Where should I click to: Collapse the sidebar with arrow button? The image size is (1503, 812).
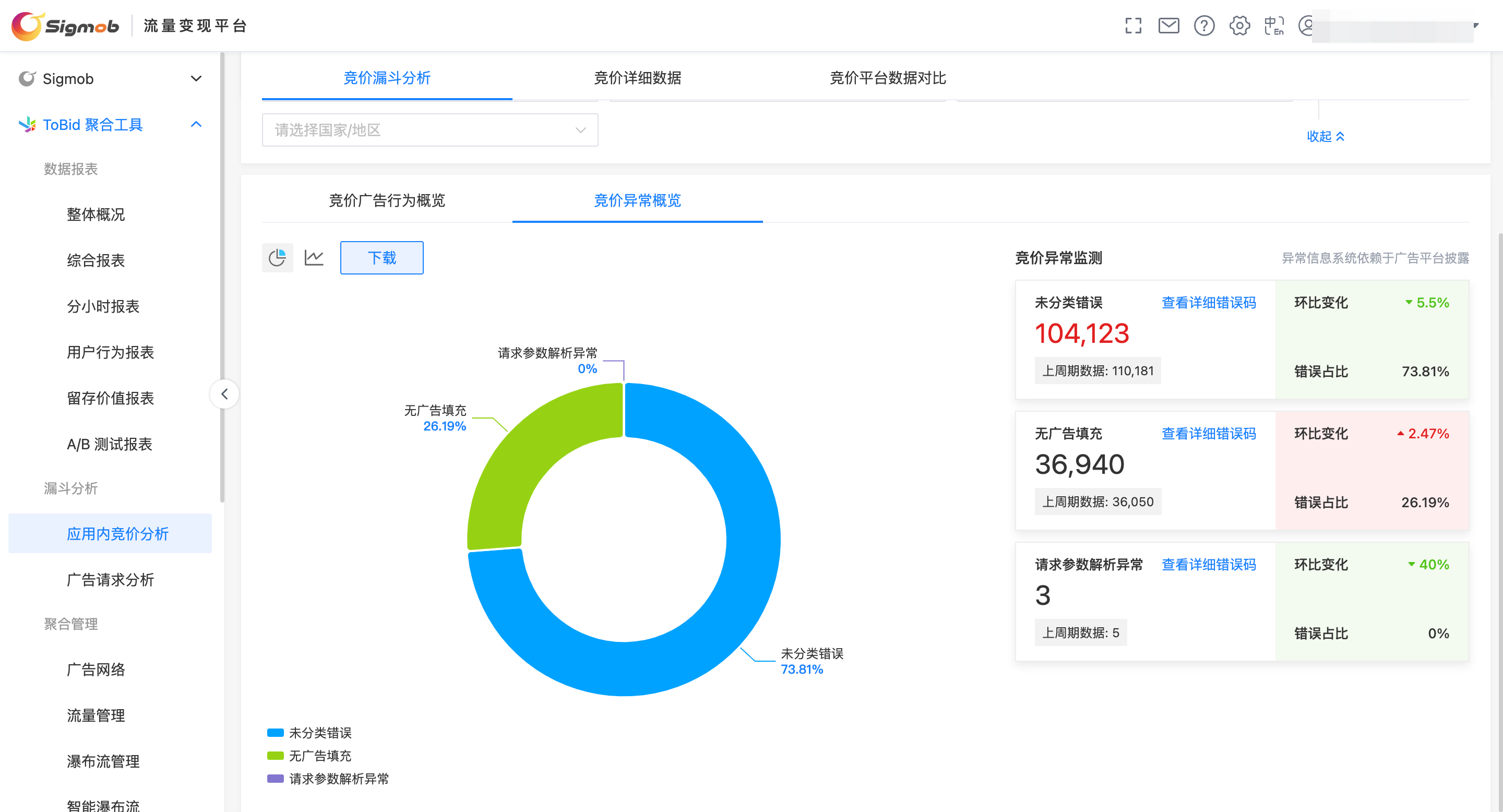point(224,395)
